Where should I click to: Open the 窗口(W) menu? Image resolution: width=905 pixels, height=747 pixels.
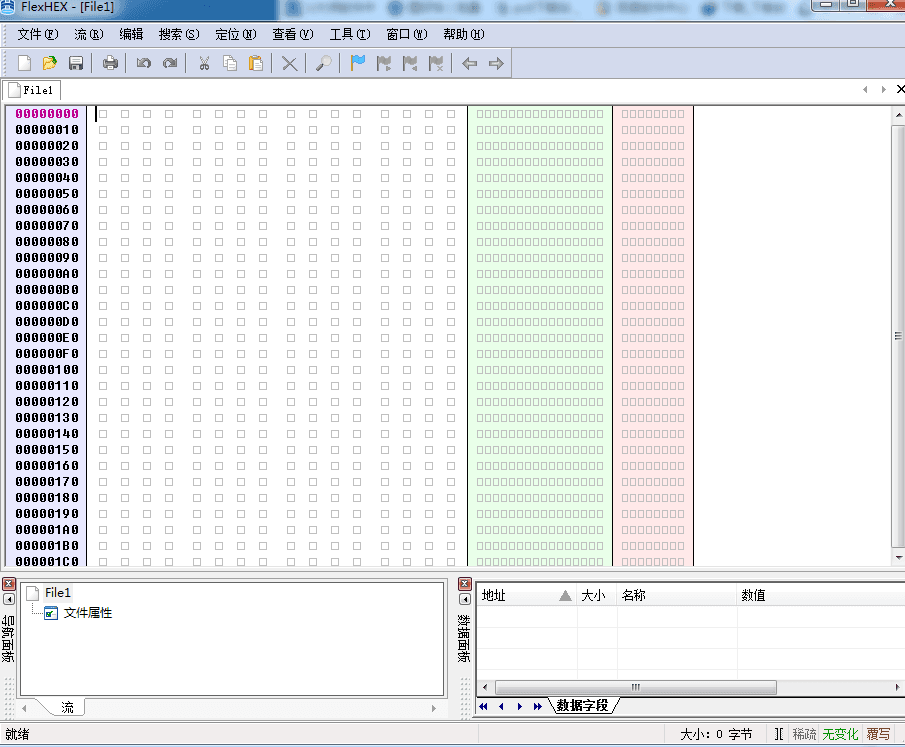click(407, 35)
